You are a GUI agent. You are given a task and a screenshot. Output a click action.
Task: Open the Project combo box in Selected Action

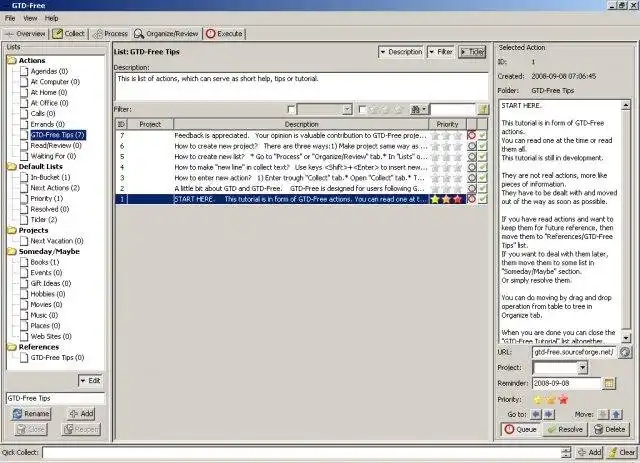pyautogui.click(x=560, y=367)
